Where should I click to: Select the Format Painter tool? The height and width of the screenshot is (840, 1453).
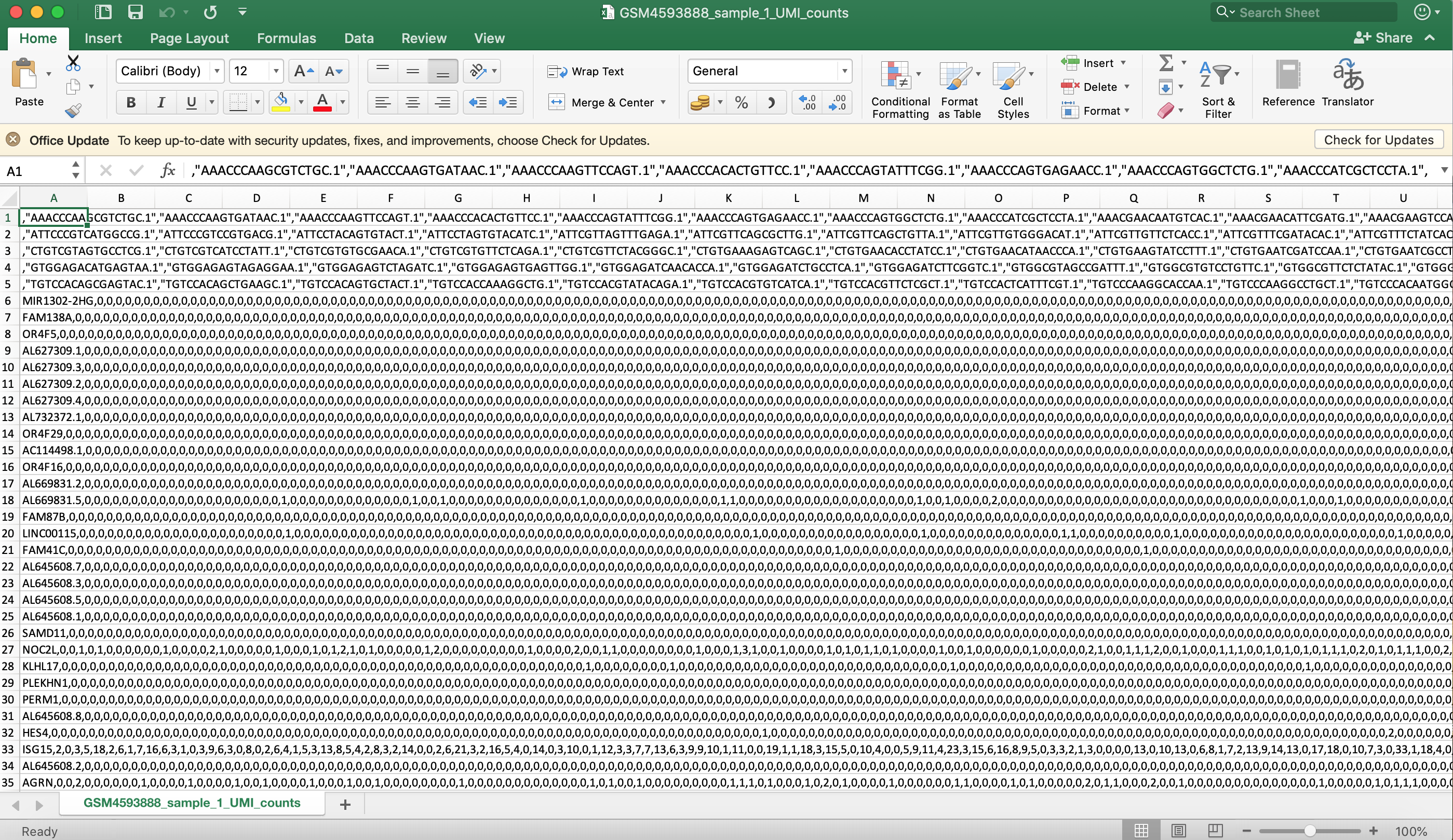(x=73, y=110)
